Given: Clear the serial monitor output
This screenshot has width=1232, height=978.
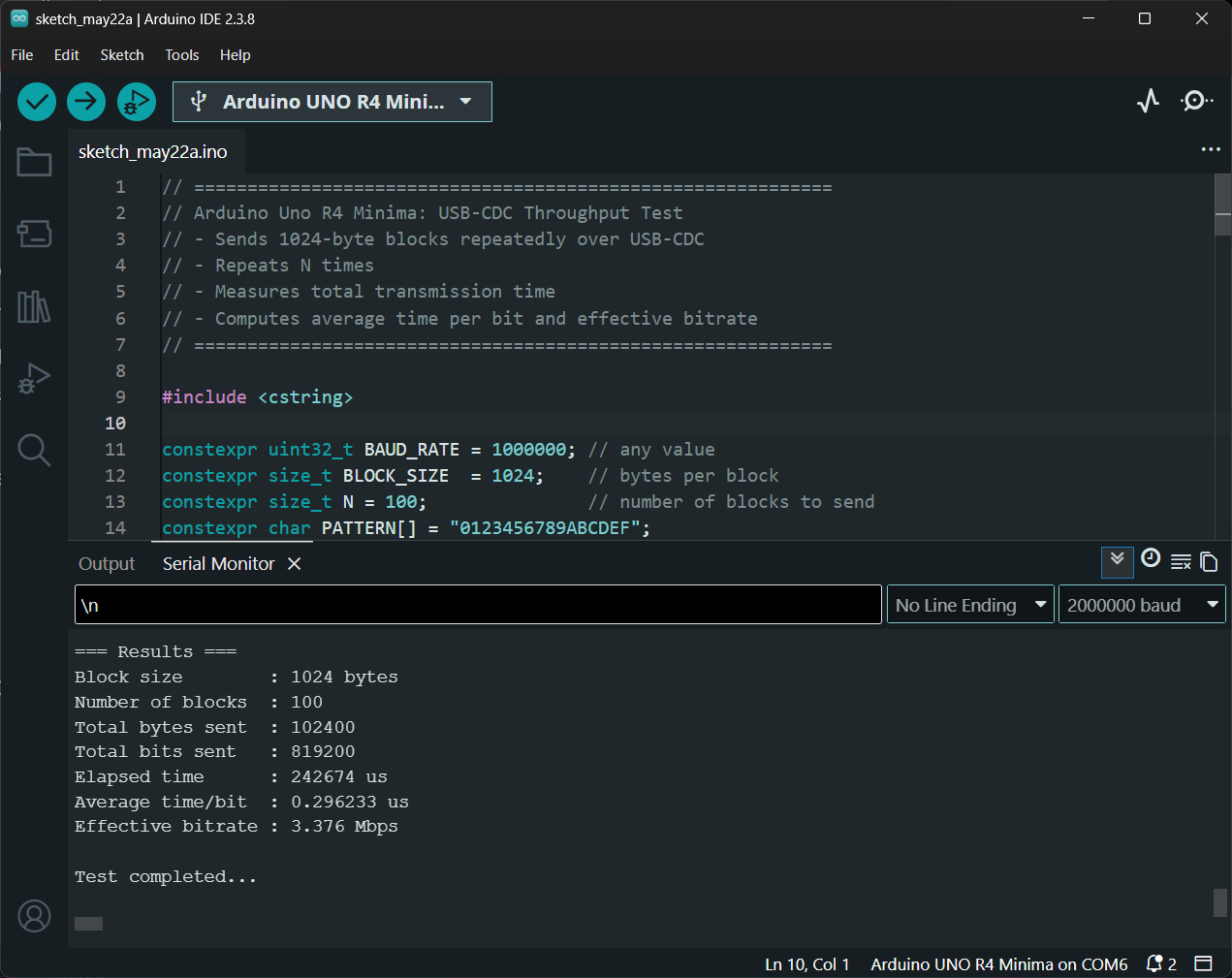Looking at the screenshot, I should (1181, 561).
